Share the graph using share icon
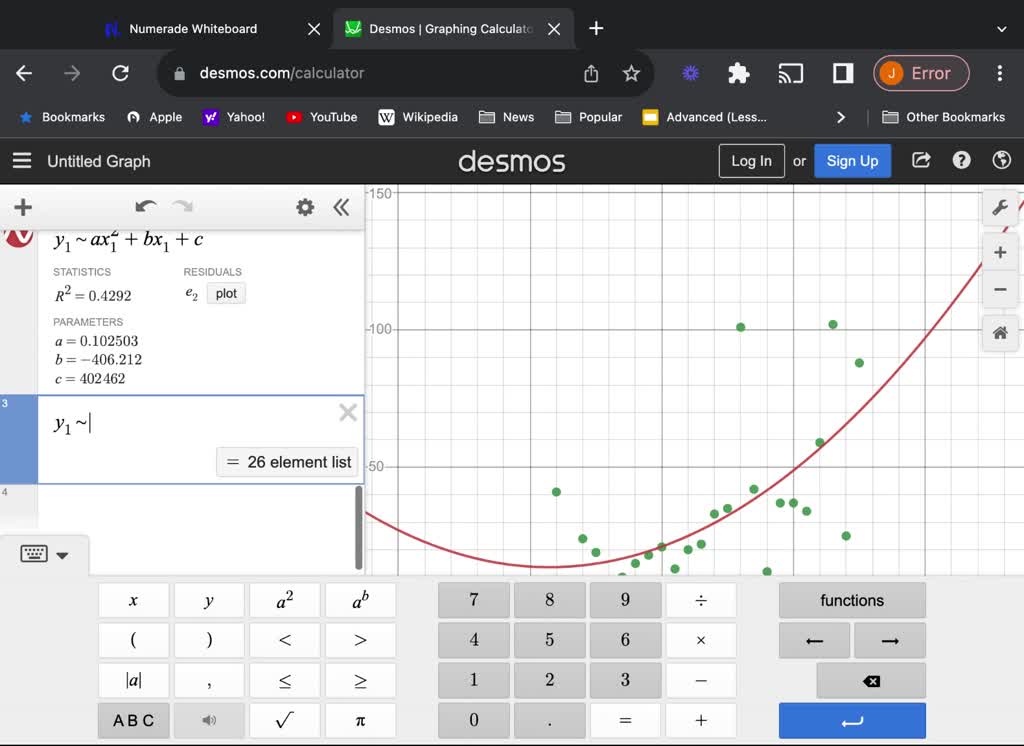 click(x=921, y=160)
